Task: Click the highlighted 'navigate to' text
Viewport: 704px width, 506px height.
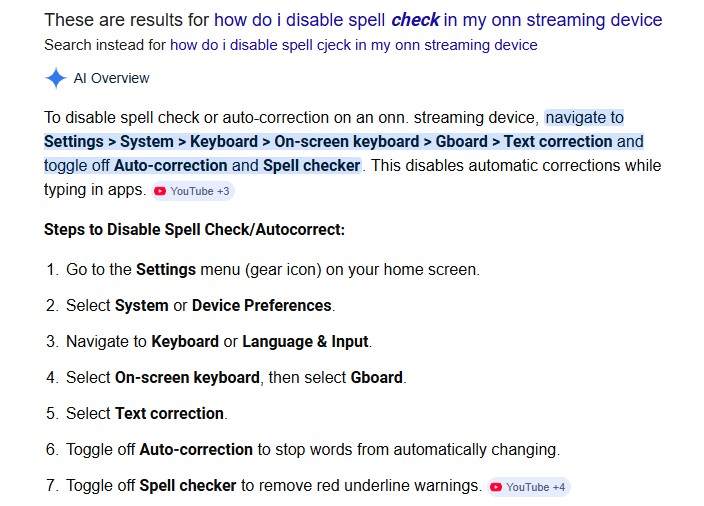Action: (x=584, y=118)
